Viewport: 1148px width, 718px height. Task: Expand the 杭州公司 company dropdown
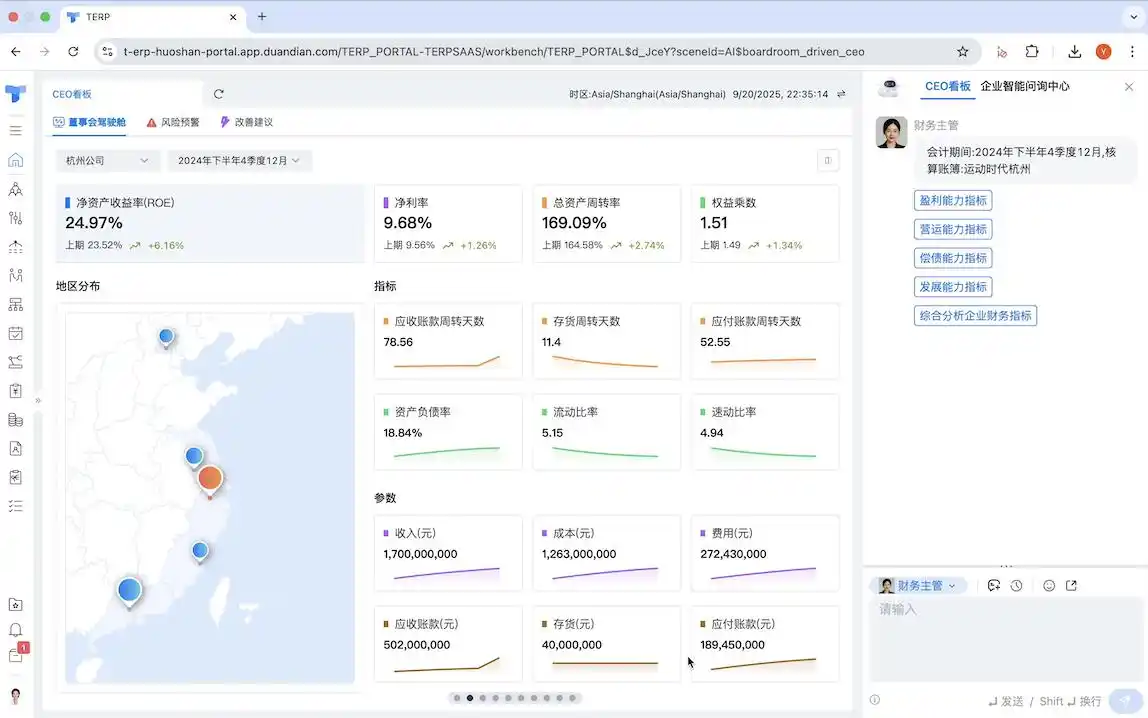pyautogui.click(x=107, y=161)
